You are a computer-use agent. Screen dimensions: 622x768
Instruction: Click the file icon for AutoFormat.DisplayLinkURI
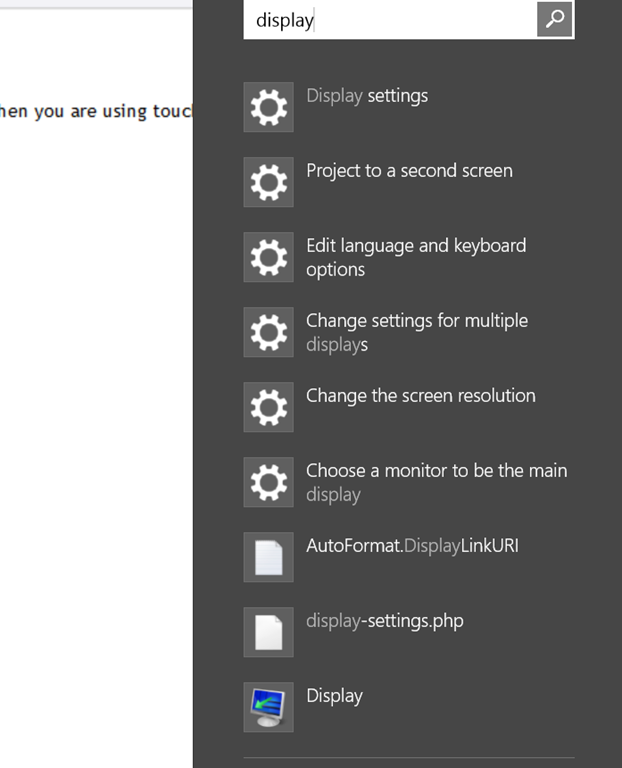tap(268, 557)
